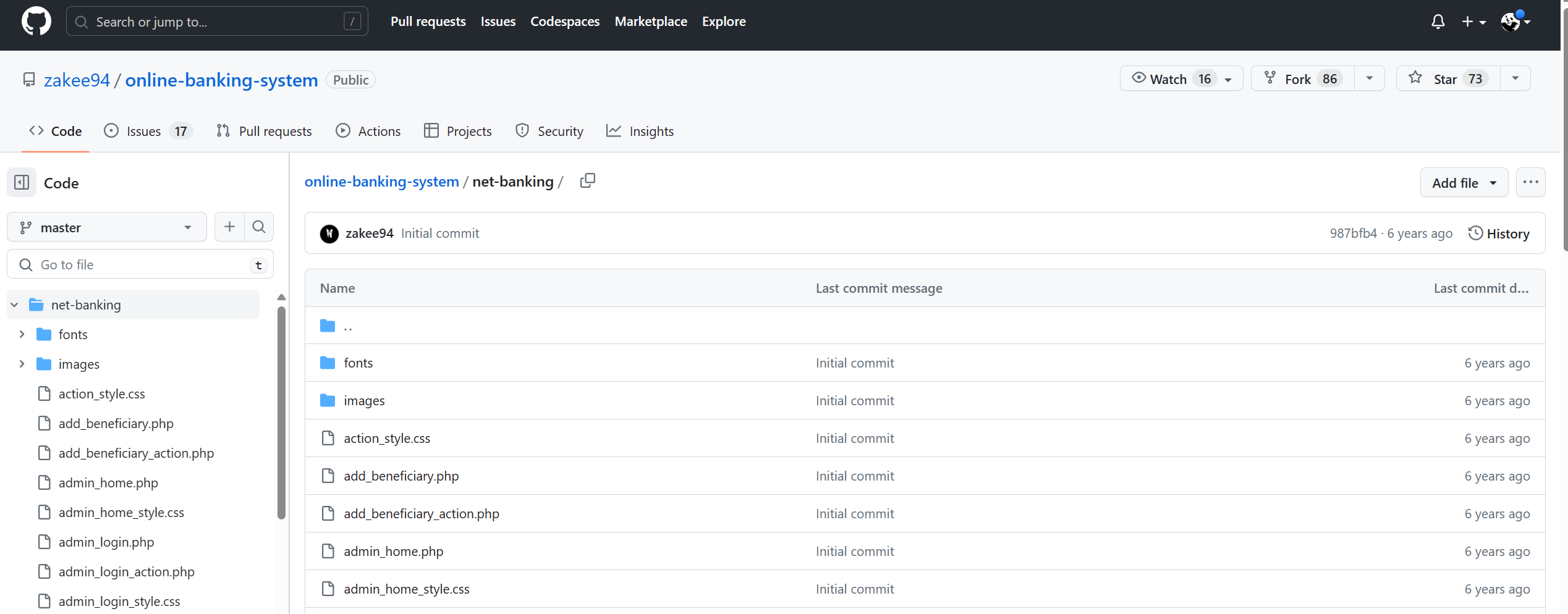The width and height of the screenshot is (1568, 614).
Task: Collapse net-banking folder in tree
Action: (14, 305)
